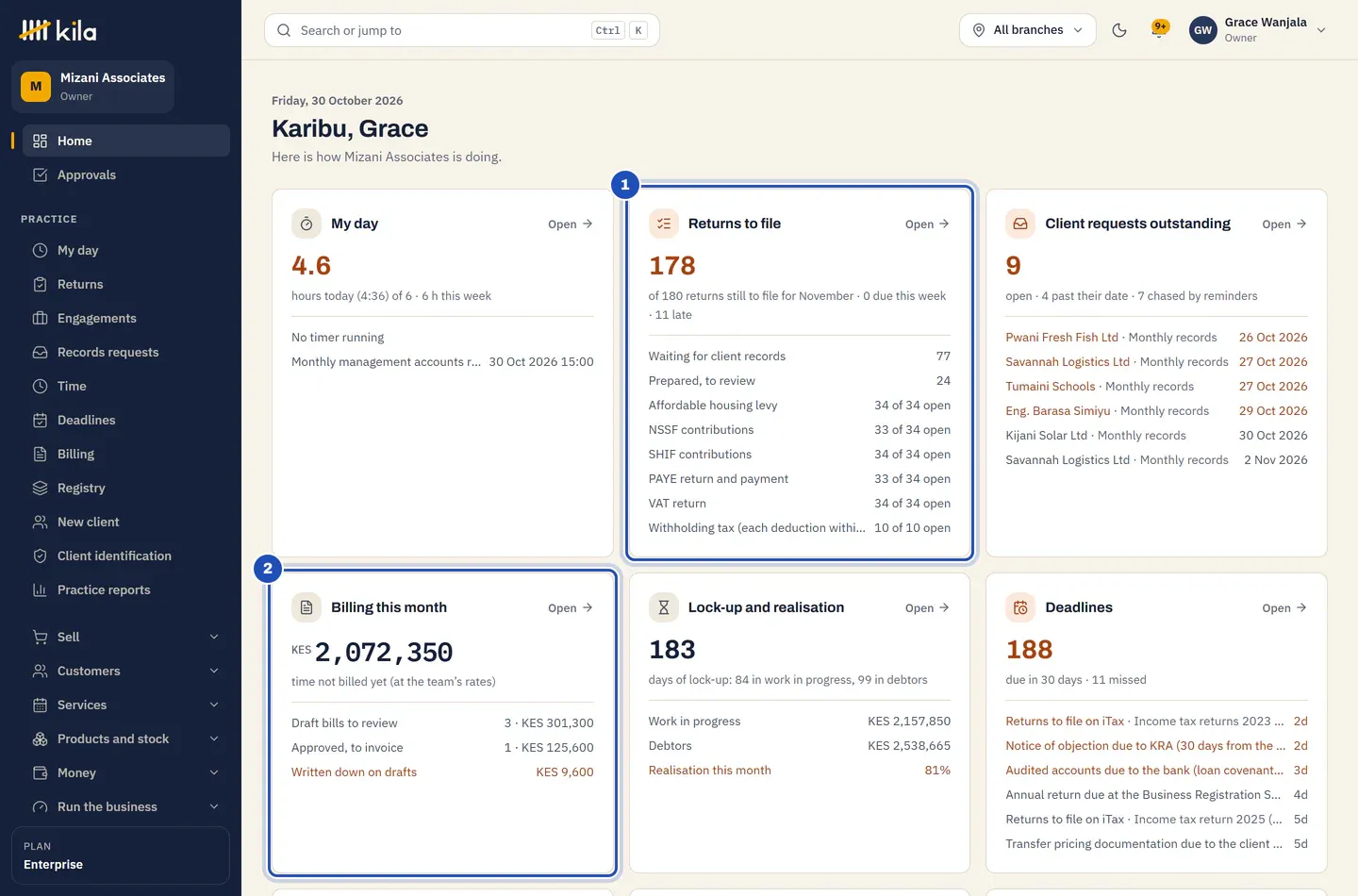Click the Mizani Associates M badge
The height and width of the screenshot is (896, 1358).
36,87
